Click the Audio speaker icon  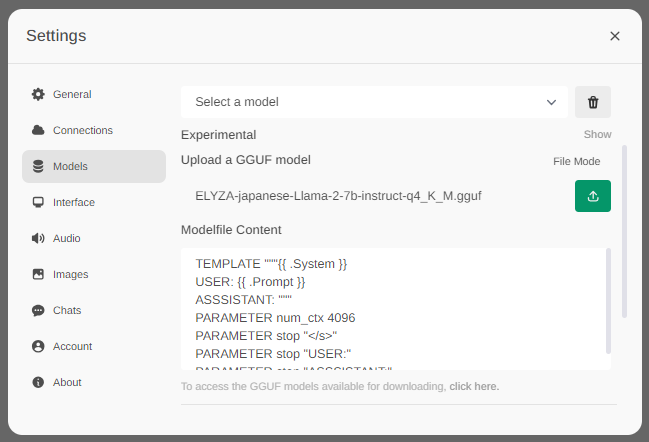coord(38,238)
